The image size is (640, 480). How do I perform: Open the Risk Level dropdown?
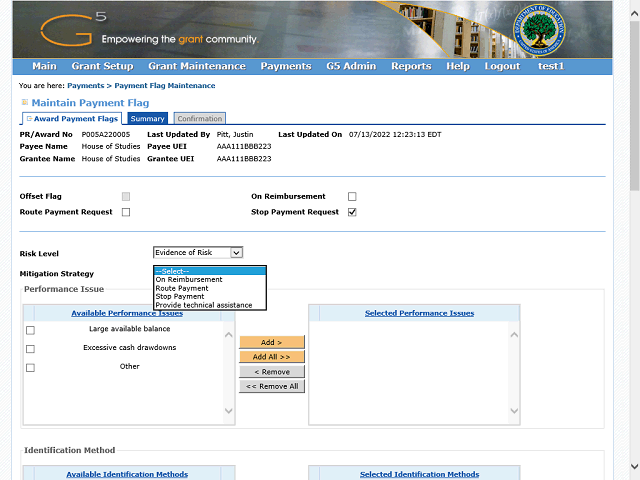coord(198,253)
